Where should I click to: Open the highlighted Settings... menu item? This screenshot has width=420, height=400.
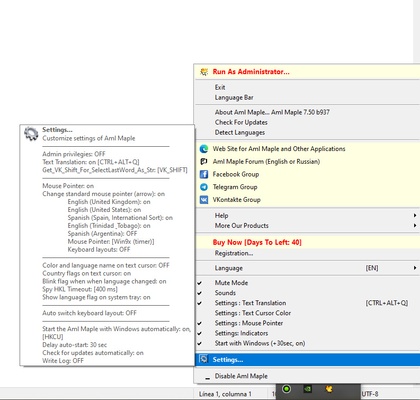click(307, 360)
